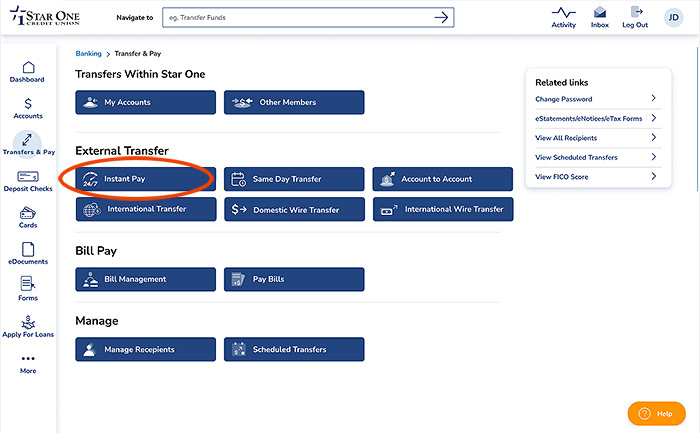Image resolution: width=700 pixels, height=433 pixels.
Task: Open Change Password related link
Action: coord(564,99)
